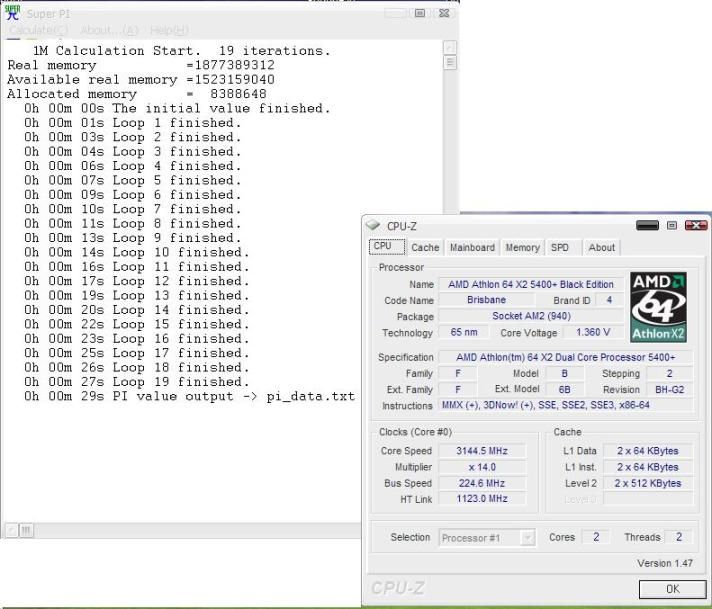Click the Core Speed value '3144.5 MHz'
The height and width of the screenshot is (609, 712).
pos(482,451)
